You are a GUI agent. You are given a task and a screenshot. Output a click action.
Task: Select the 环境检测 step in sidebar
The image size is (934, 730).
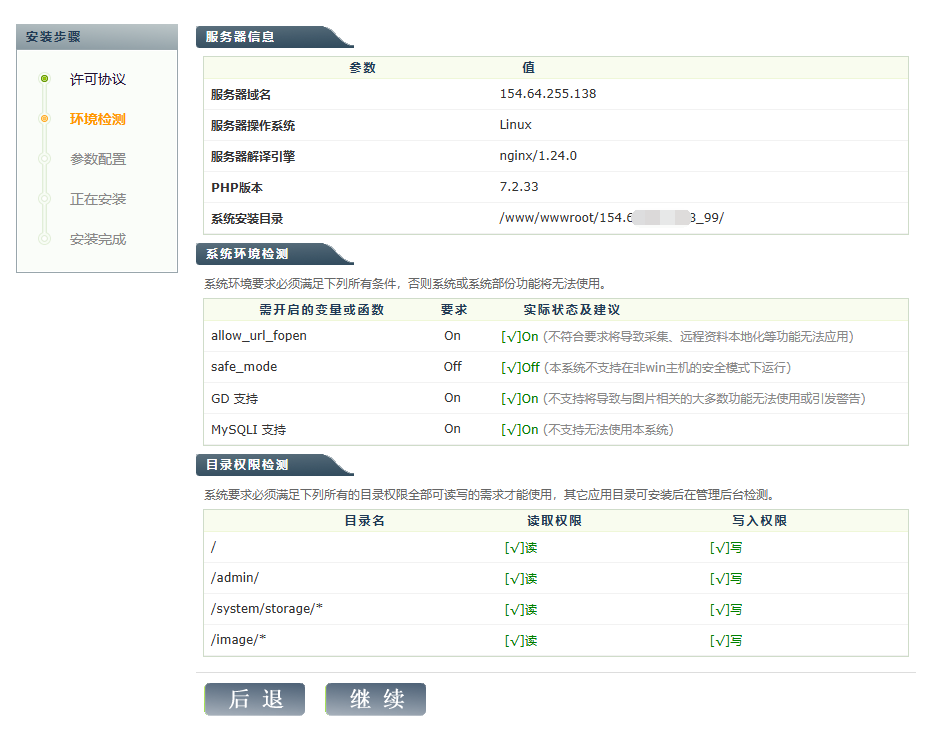[98, 119]
